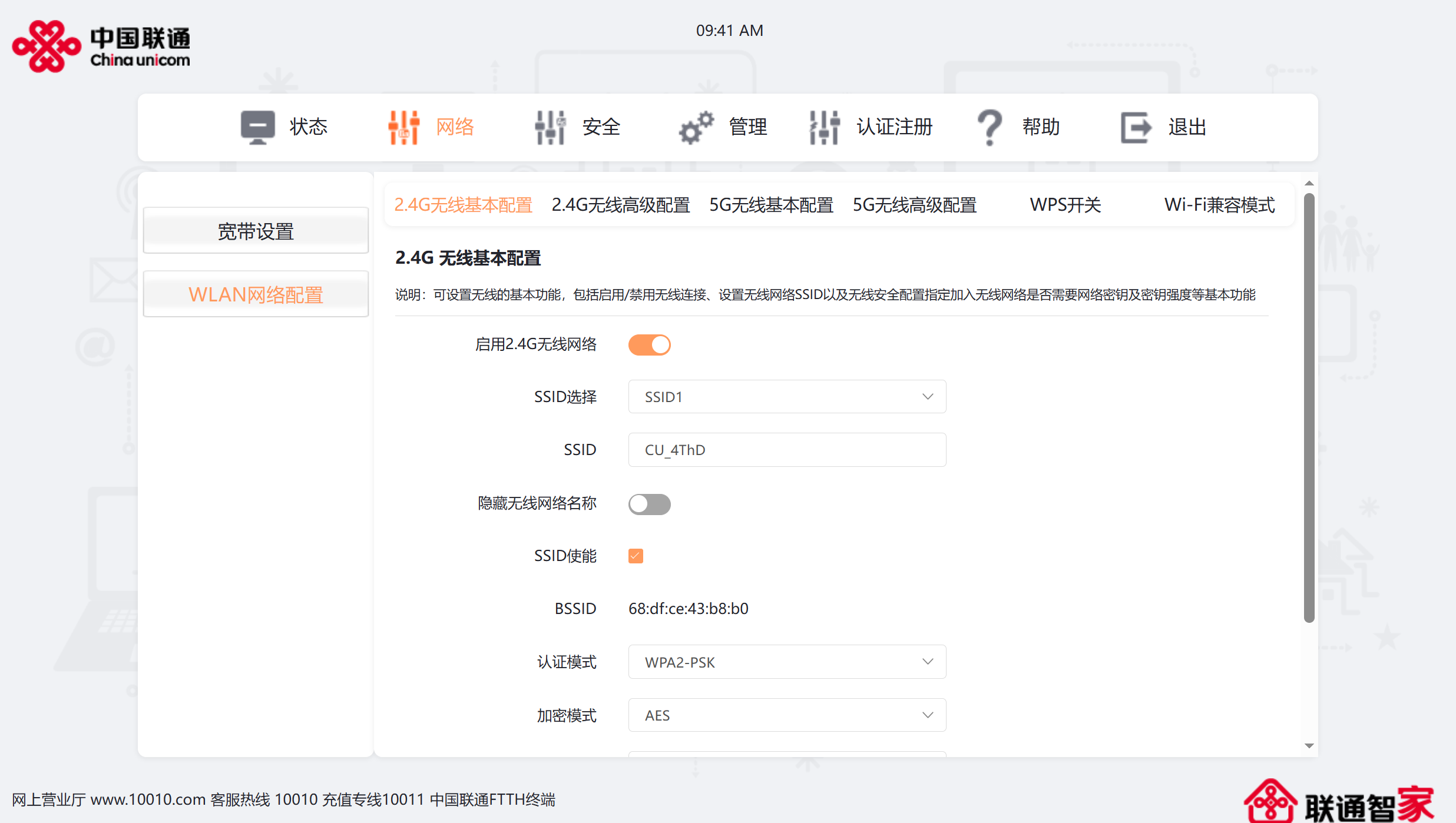Uncheck the SSID使能 checkbox
Screen dimensions: 1456x823
(636, 556)
